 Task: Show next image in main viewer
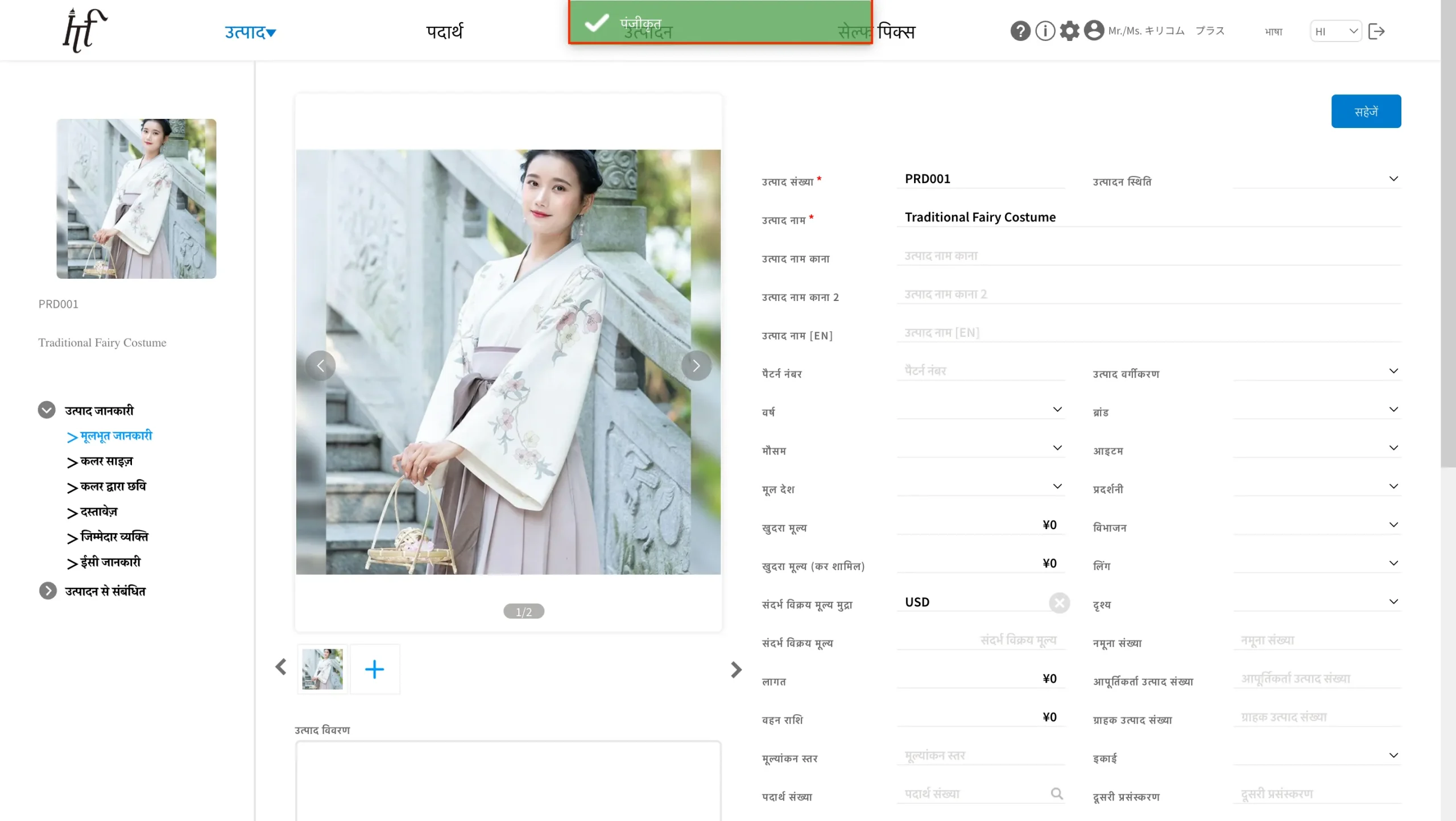point(696,365)
